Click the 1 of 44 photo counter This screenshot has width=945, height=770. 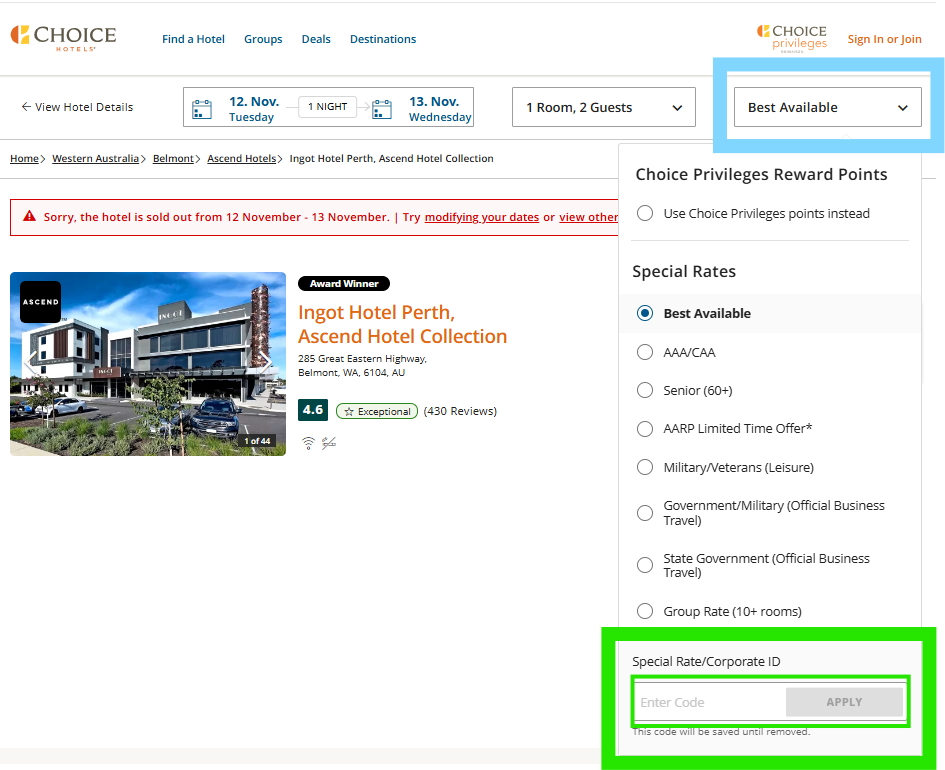coord(257,441)
